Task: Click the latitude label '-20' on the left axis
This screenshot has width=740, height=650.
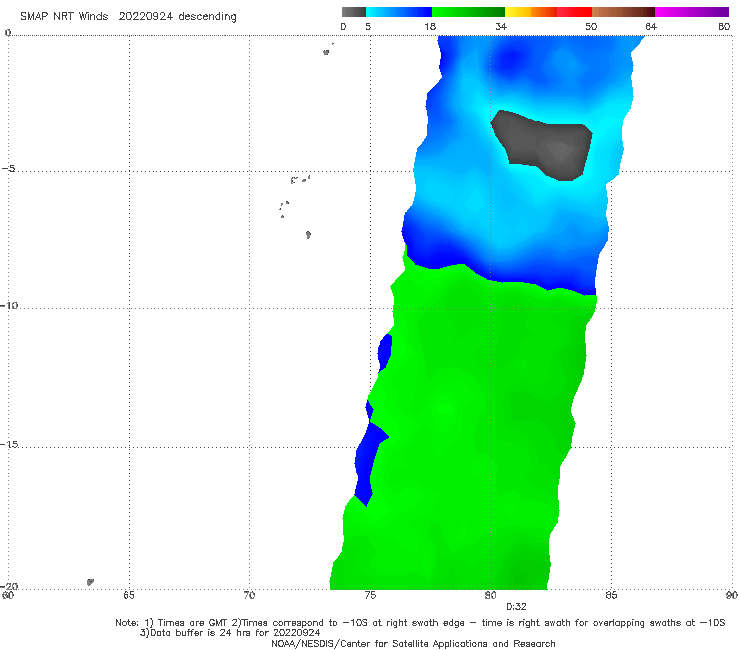Action: pos(9,586)
